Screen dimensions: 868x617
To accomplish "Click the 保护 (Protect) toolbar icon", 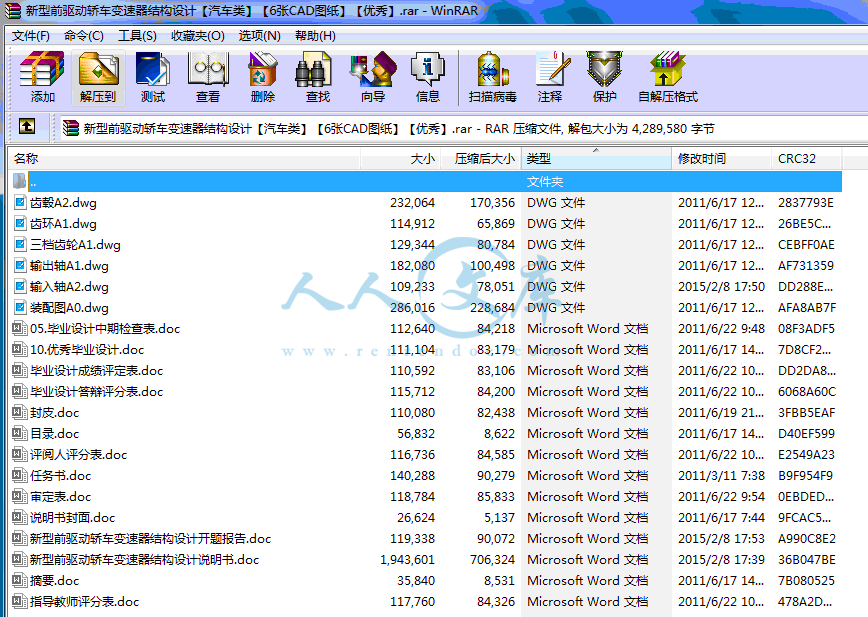I will point(604,77).
